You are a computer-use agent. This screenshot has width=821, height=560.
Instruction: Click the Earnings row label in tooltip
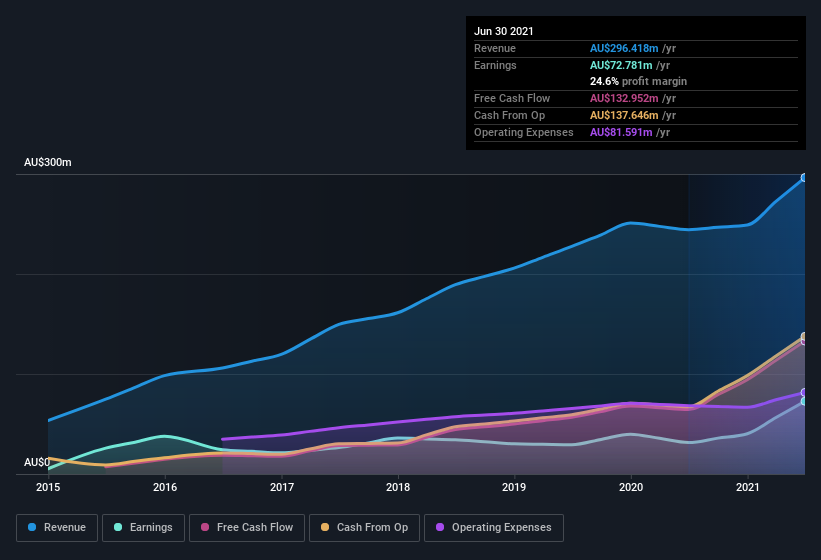tap(495, 65)
